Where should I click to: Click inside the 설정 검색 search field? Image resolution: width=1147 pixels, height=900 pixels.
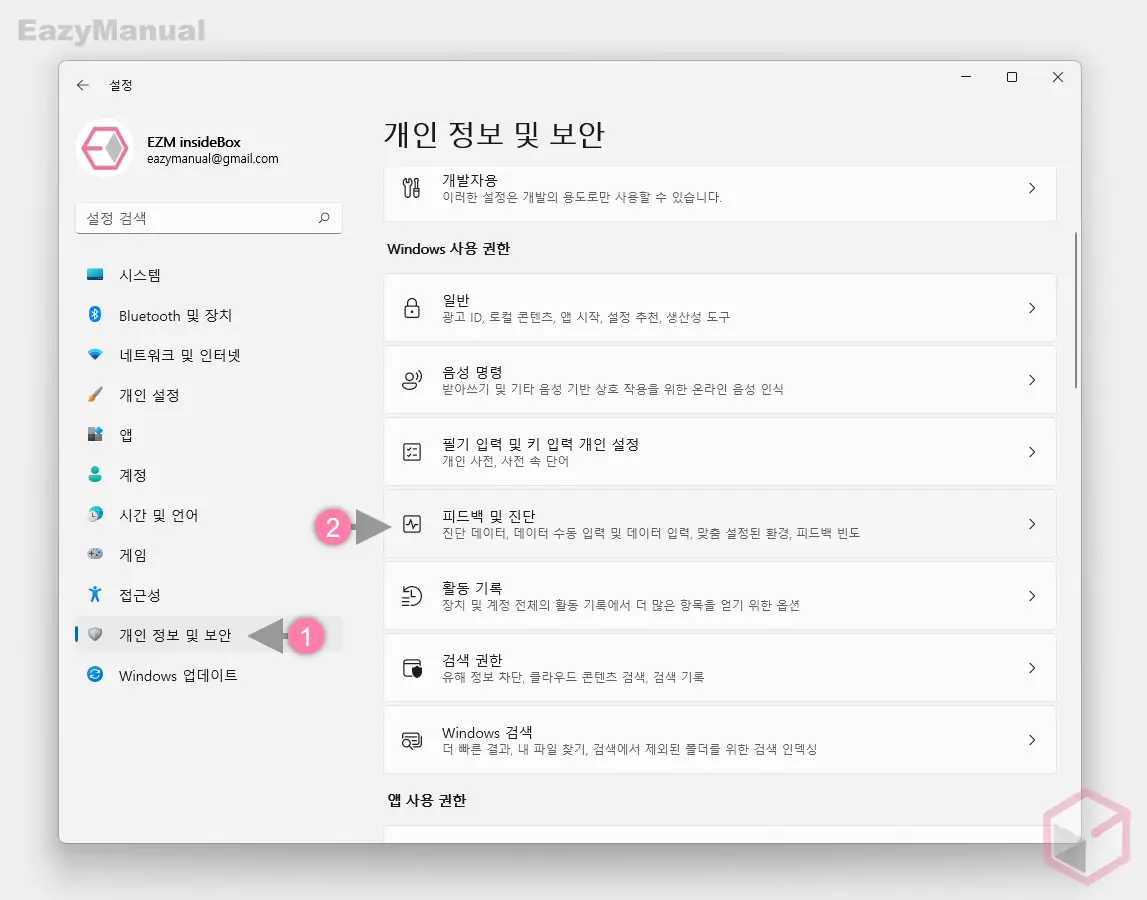click(200, 218)
